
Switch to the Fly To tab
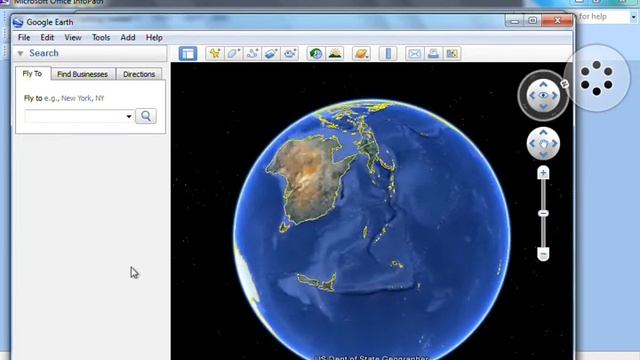(32, 74)
